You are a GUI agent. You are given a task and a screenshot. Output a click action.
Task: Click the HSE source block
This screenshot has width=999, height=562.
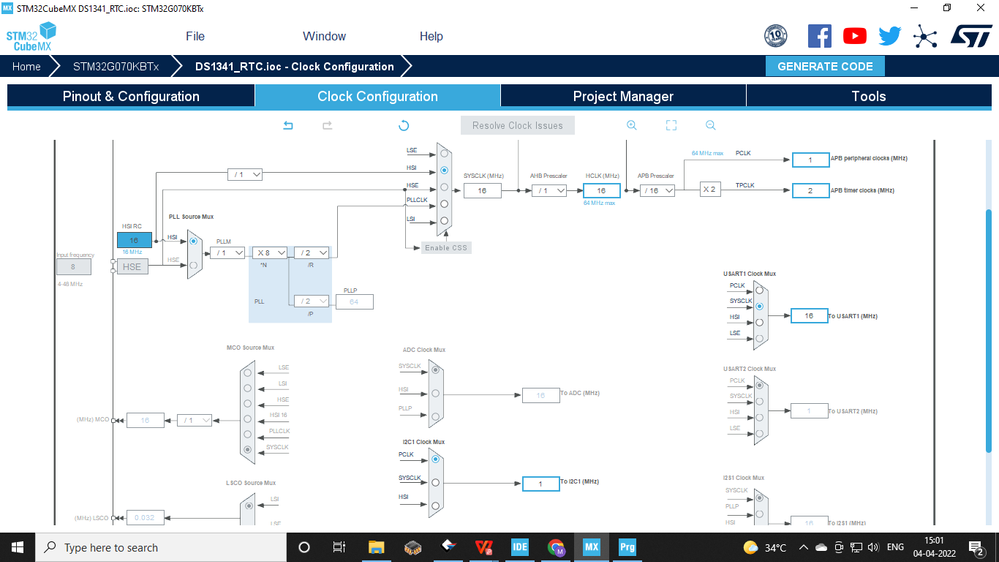132,267
